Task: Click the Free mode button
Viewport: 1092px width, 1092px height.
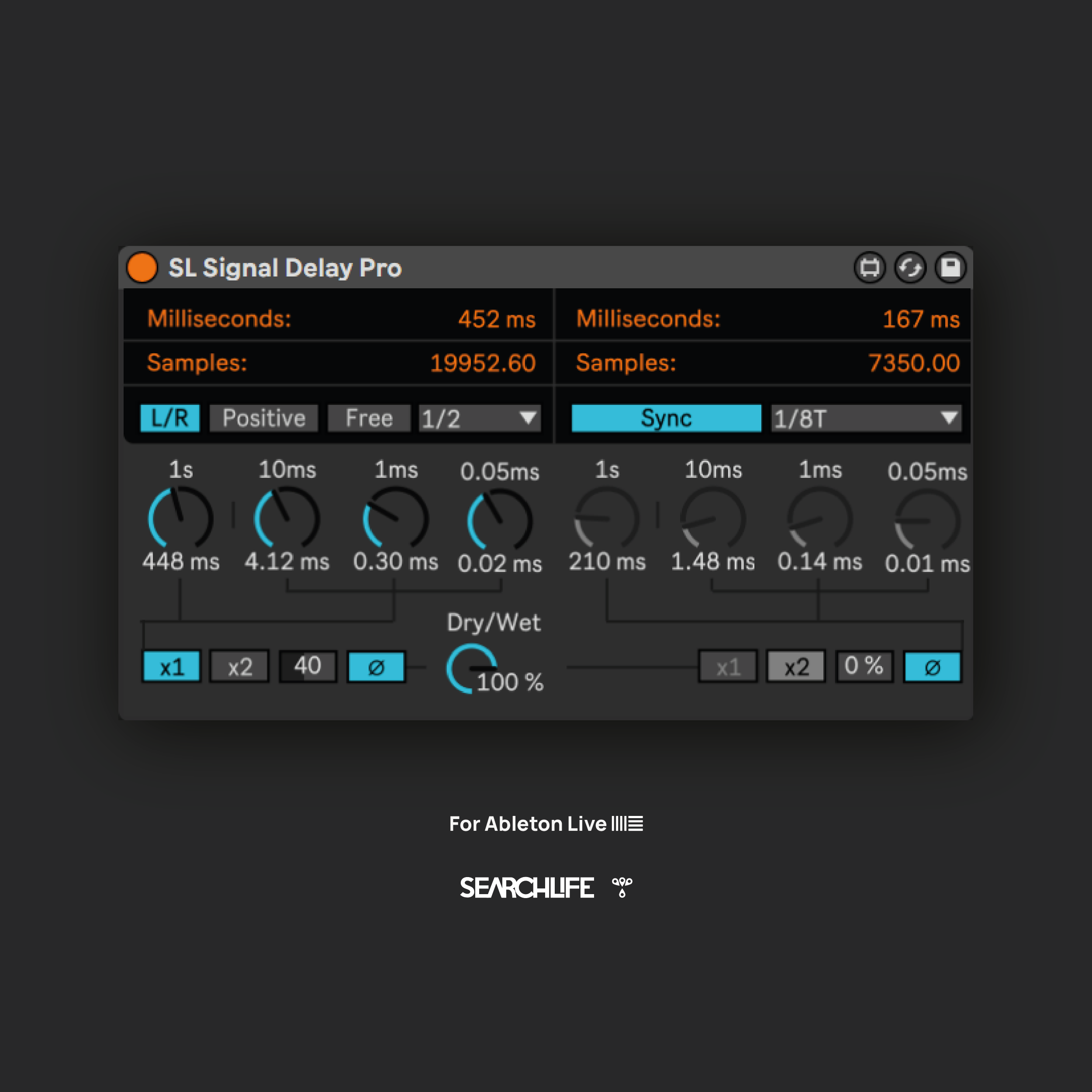Action: (369, 418)
